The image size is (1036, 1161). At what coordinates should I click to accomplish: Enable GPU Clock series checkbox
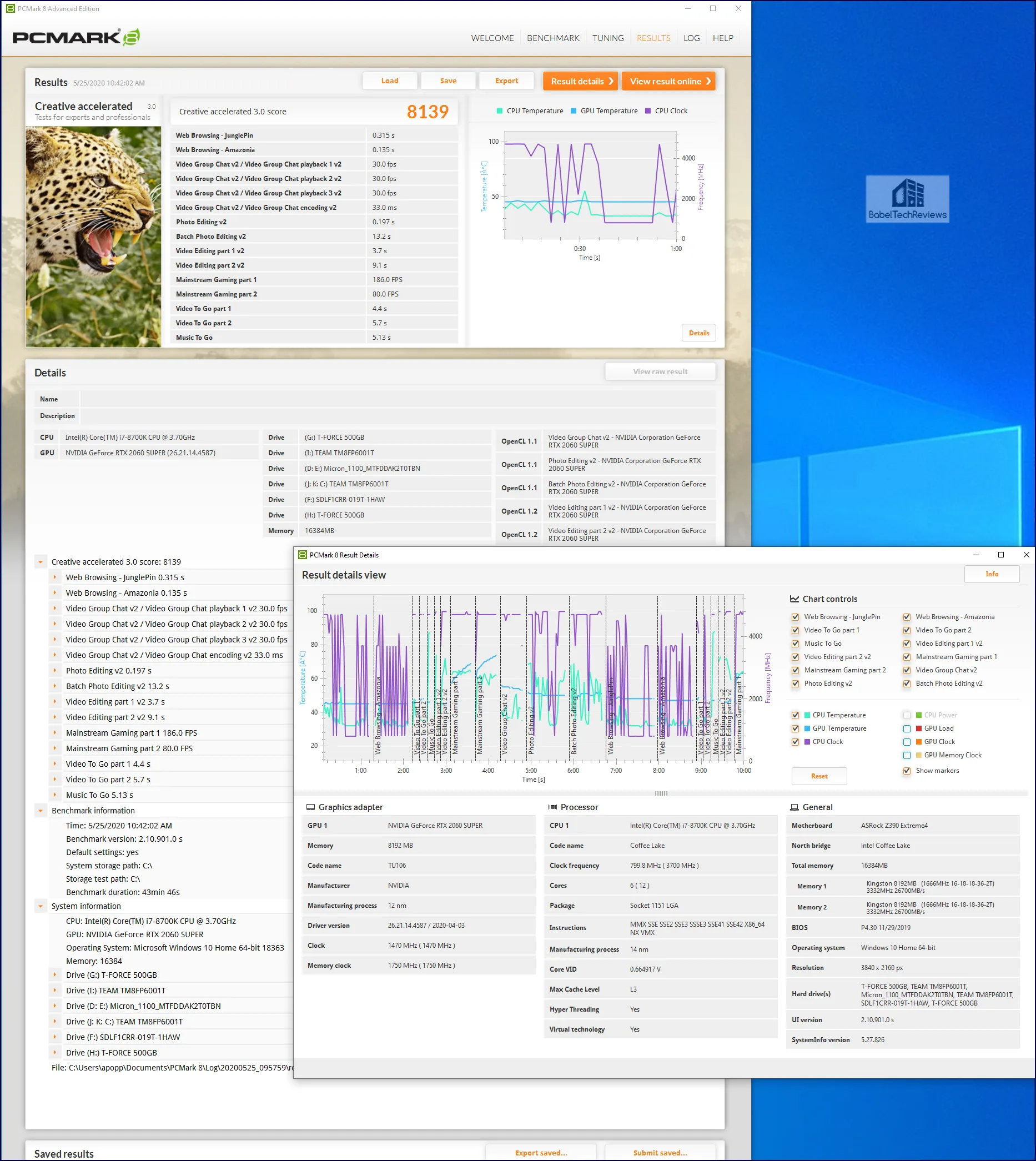(x=907, y=742)
